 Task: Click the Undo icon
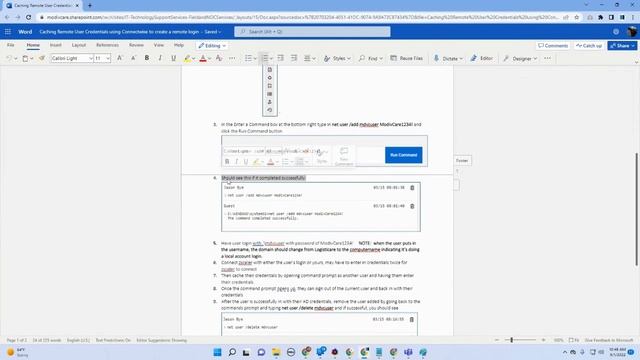[x=9, y=58]
